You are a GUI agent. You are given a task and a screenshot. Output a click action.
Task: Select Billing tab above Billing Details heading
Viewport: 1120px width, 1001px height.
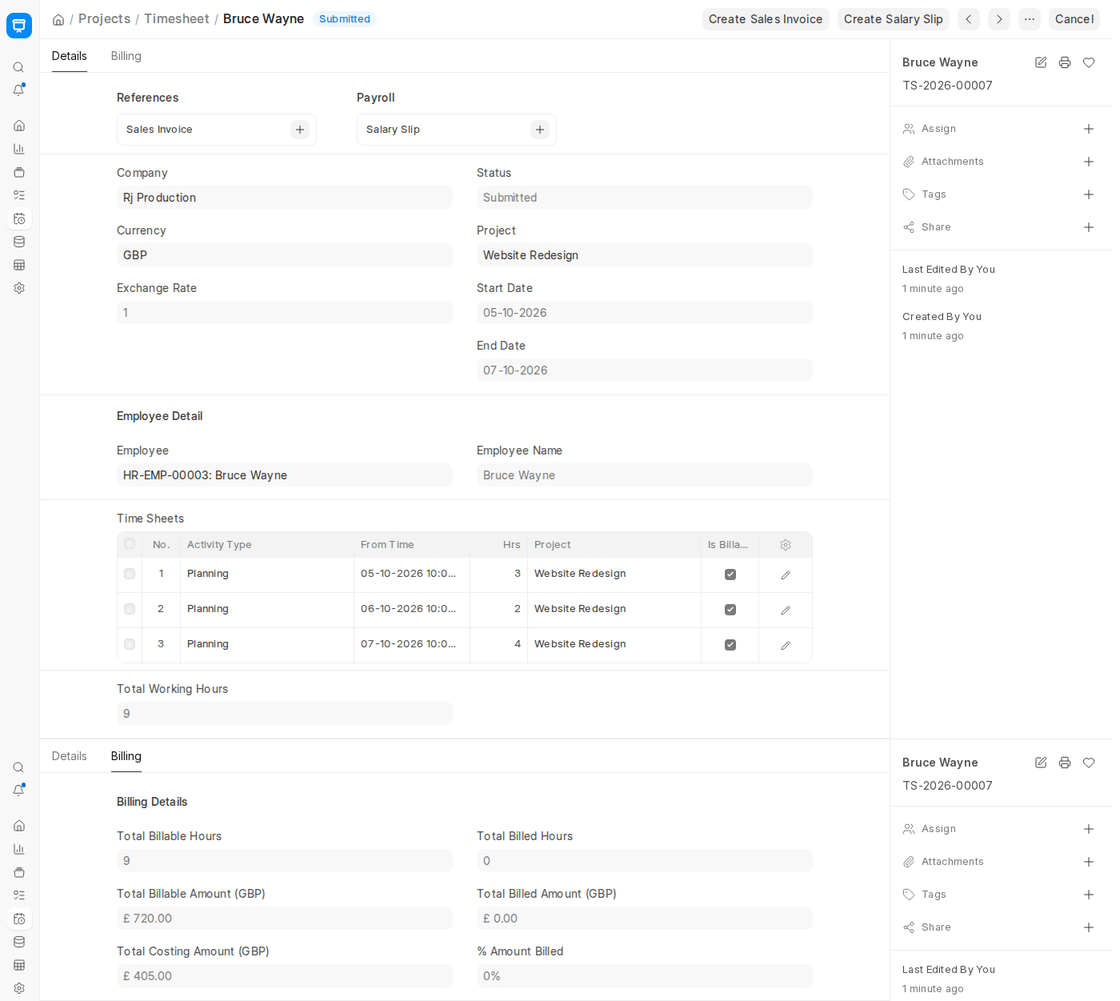click(126, 756)
